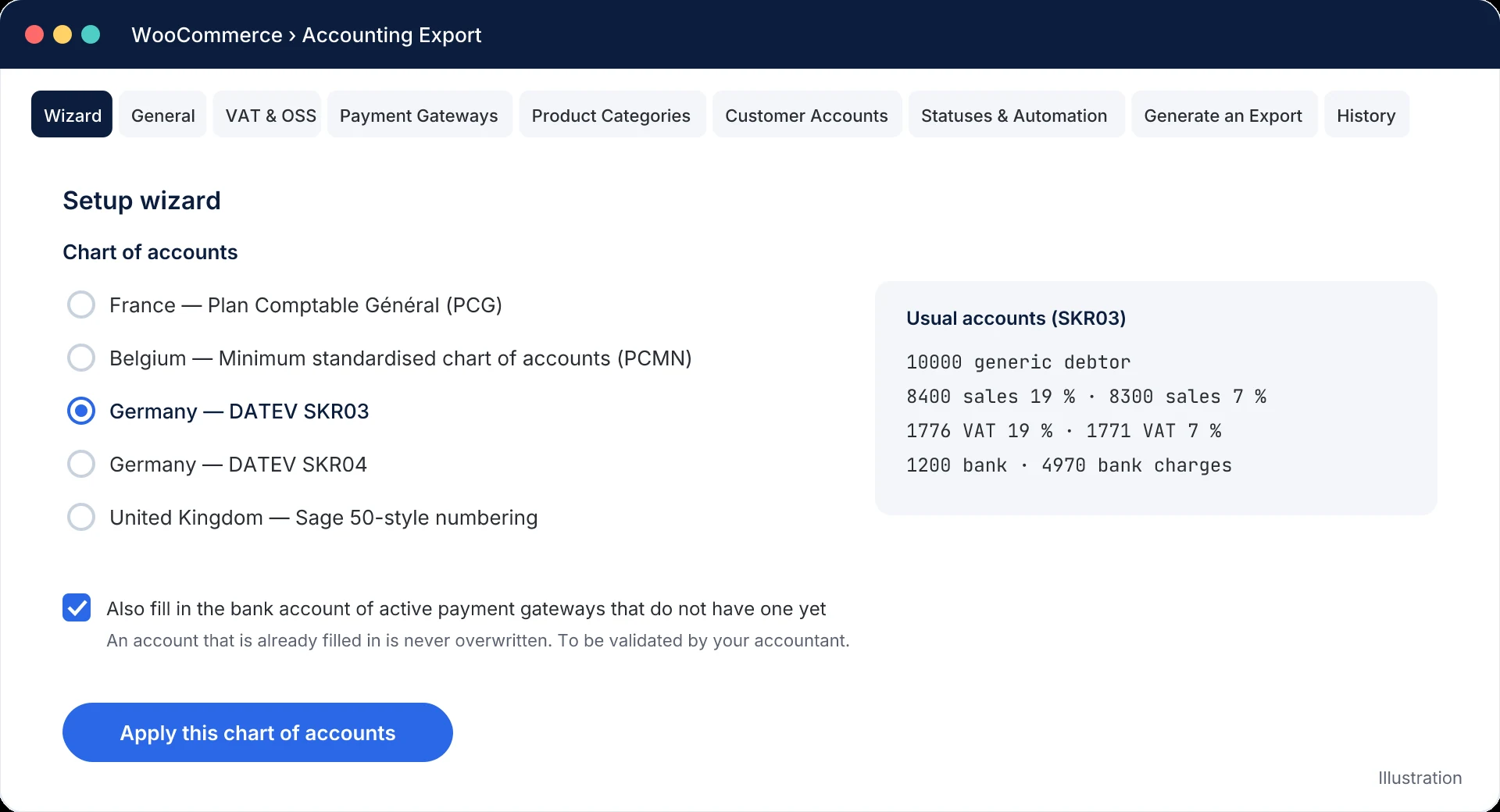Go to Payment Gateways tab
This screenshot has width=1500, height=812.
pyautogui.click(x=419, y=115)
